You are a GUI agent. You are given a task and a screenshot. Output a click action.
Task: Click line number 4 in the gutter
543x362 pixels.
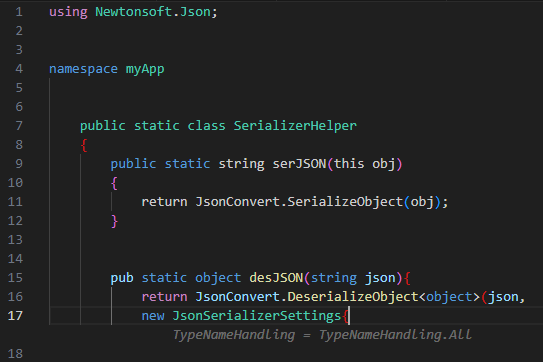pos(19,69)
